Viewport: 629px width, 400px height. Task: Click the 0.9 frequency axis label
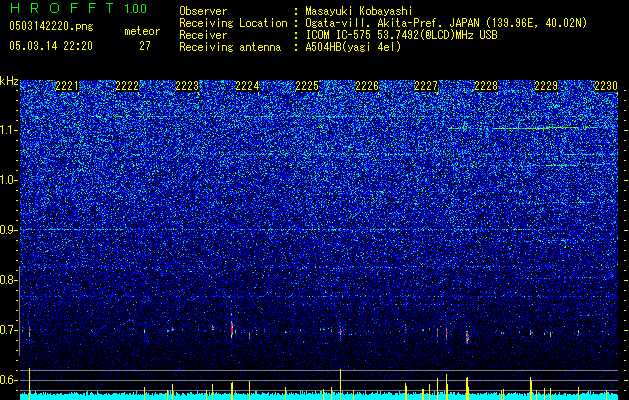pos(9,230)
